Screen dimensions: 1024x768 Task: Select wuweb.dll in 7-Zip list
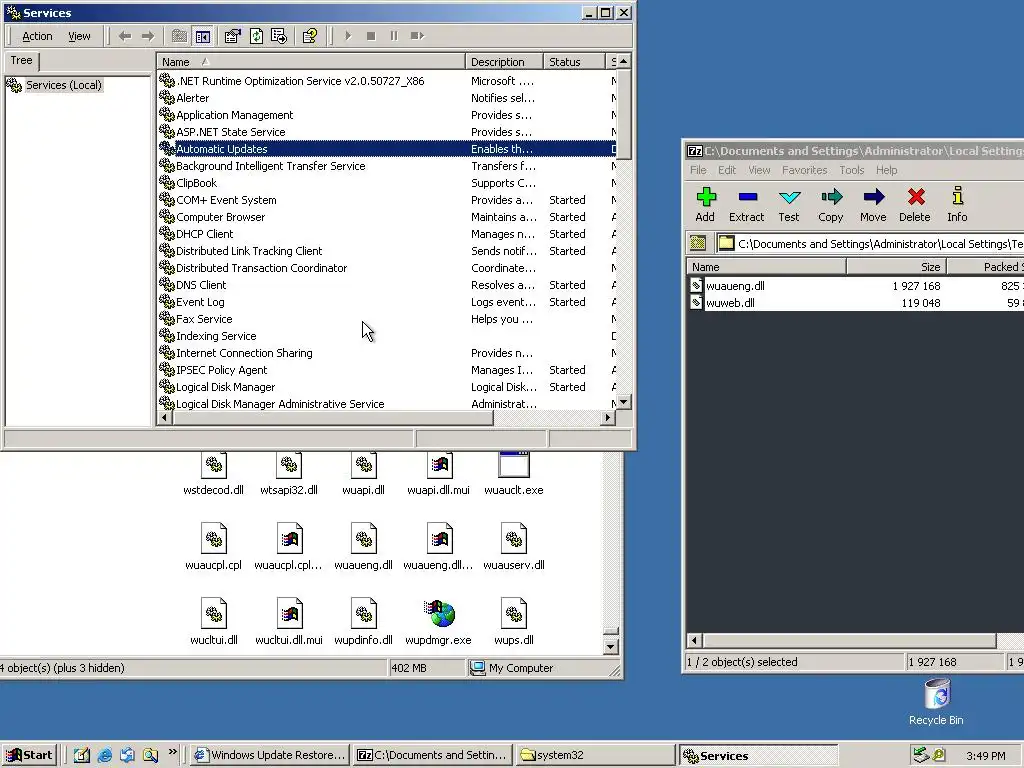point(729,303)
